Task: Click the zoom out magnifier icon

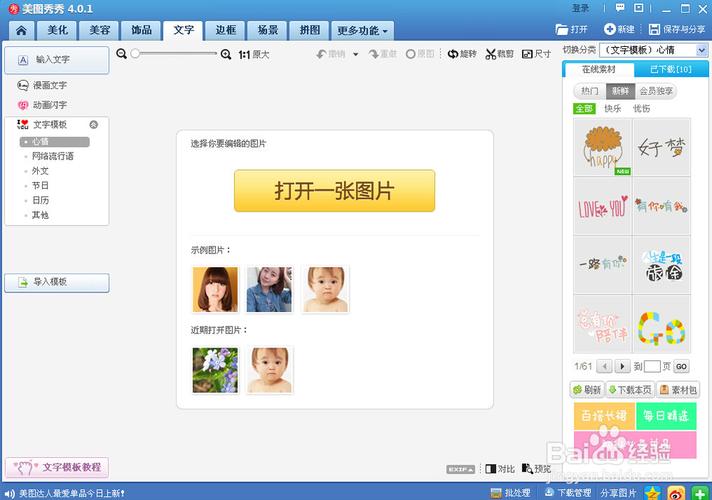Action: pos(121,54)
